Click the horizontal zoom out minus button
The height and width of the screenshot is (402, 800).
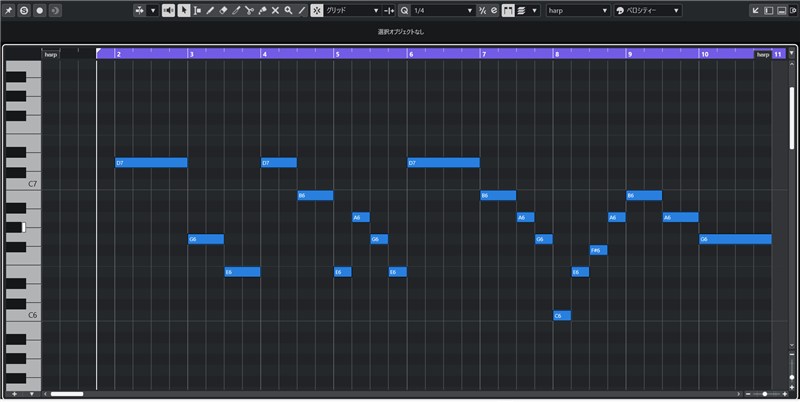point(748,394)
